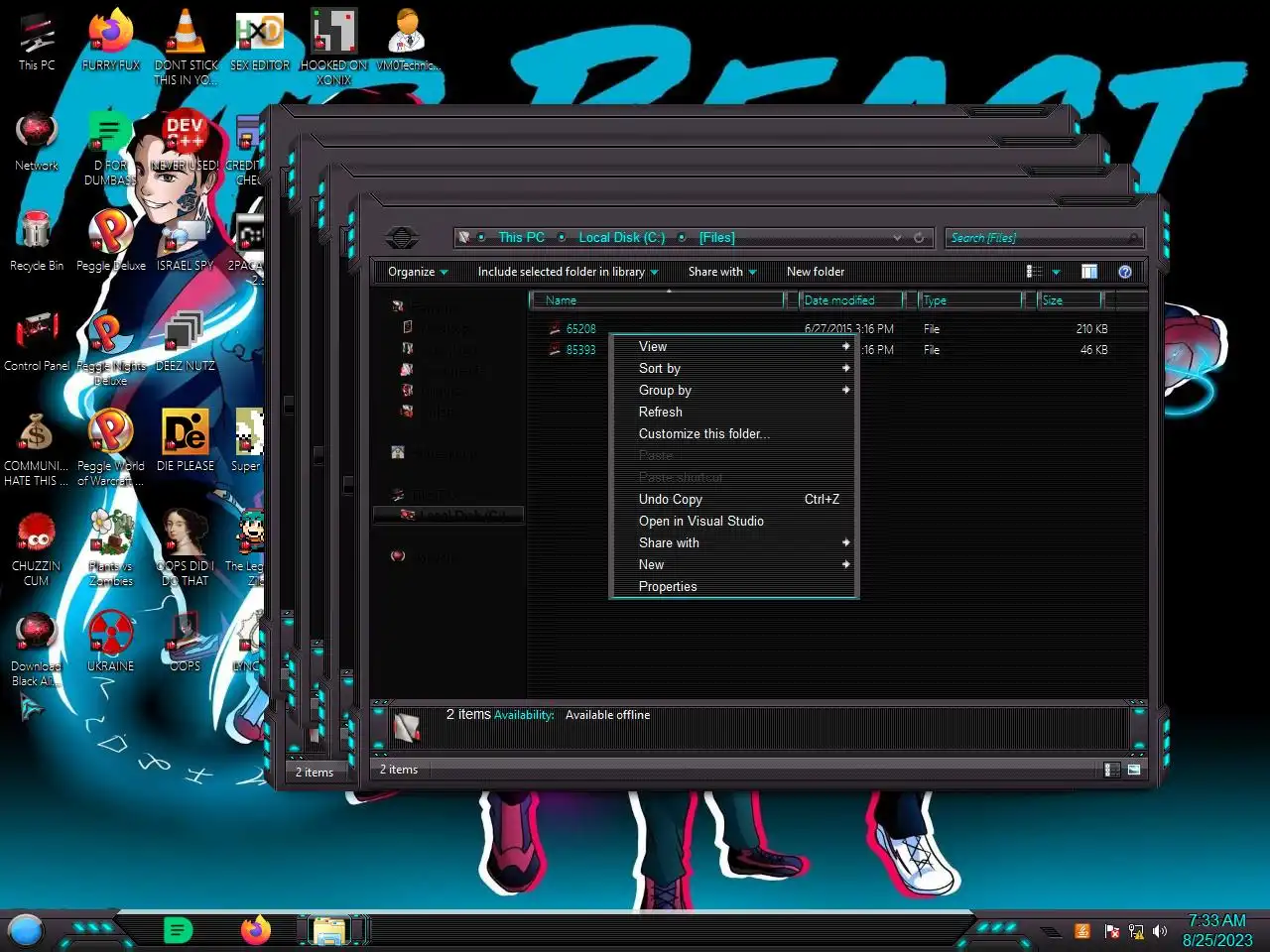Open Properties from the context menu
The height and width of the screenshot is (952, 1270).
734,586
